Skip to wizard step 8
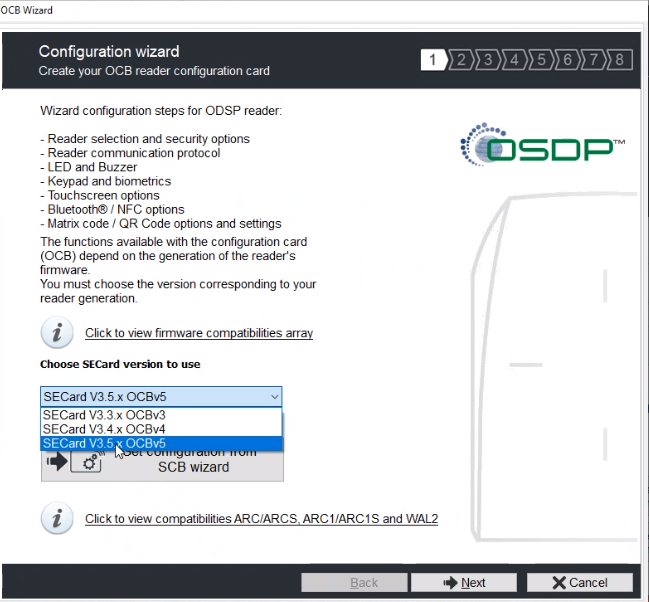 tap(620, 60)
